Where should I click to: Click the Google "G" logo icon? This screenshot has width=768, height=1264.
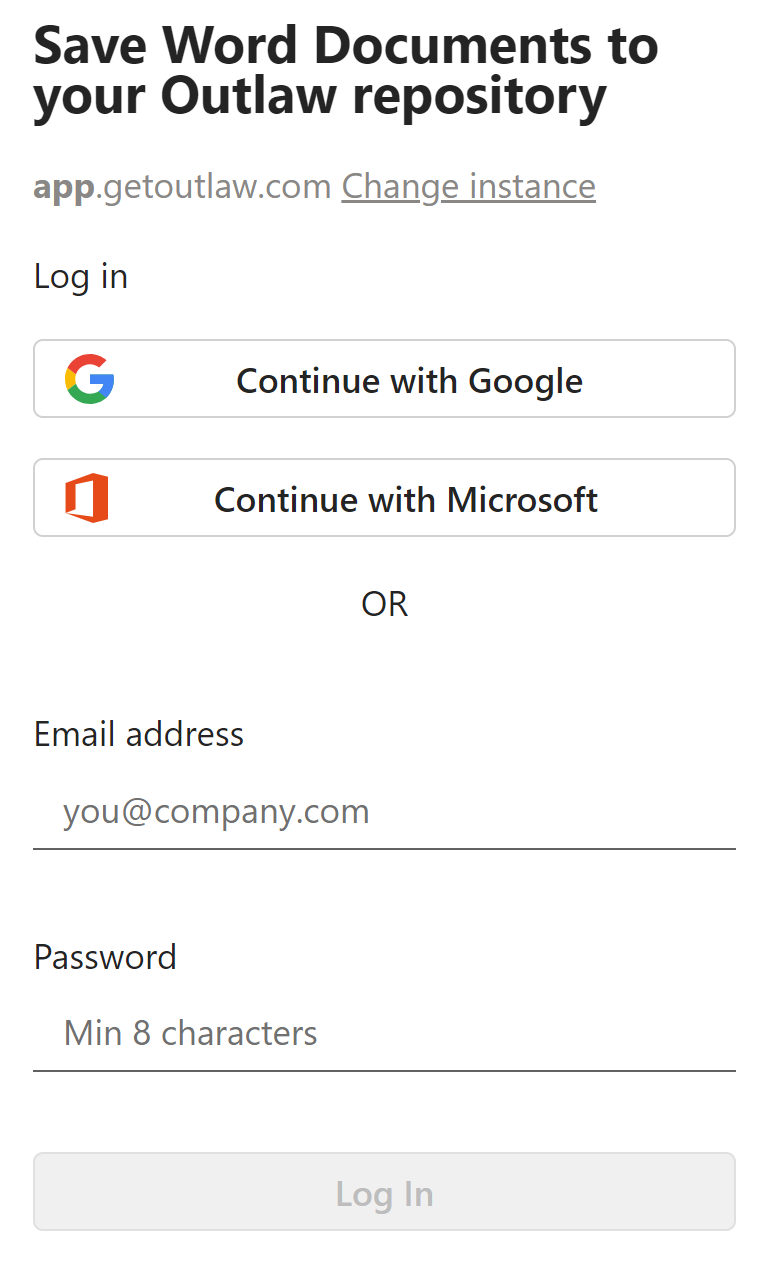point(90,379)
